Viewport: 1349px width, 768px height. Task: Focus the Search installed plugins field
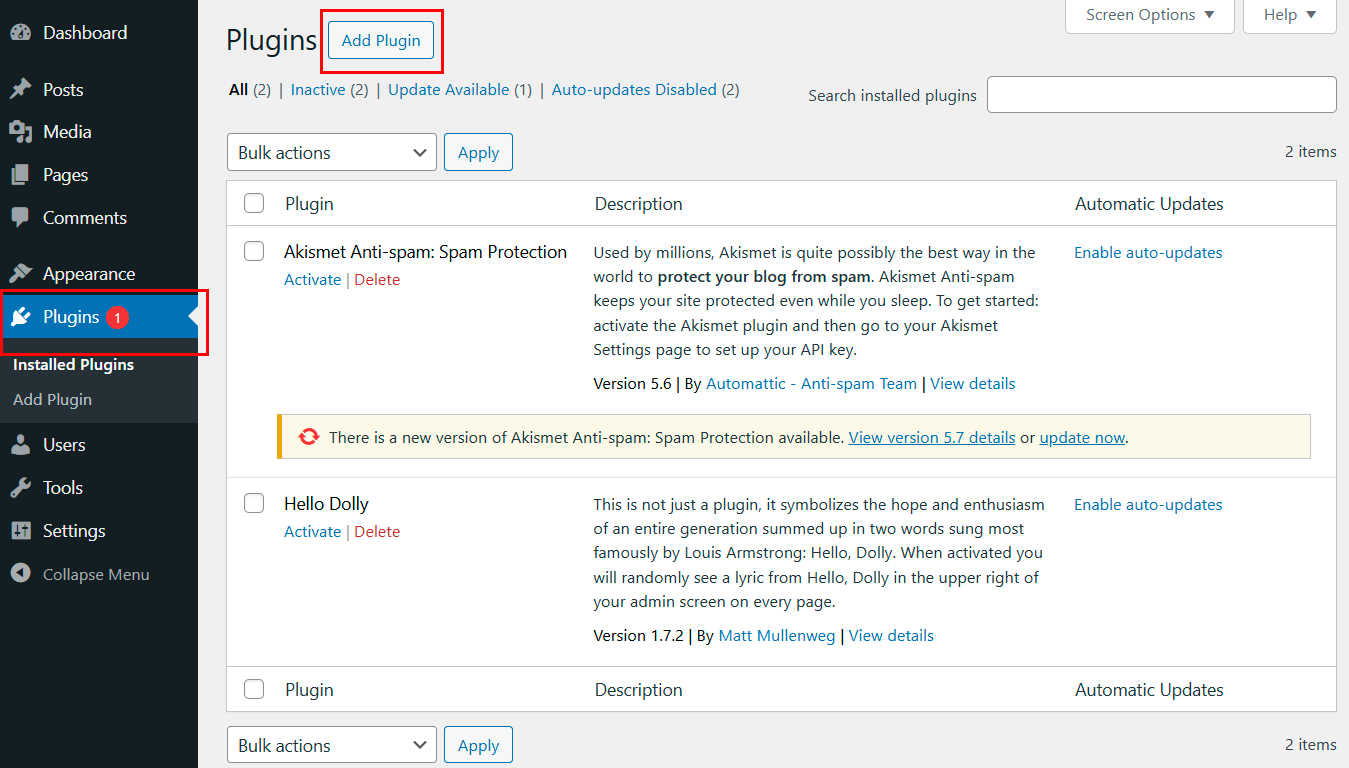point(1162,95)
